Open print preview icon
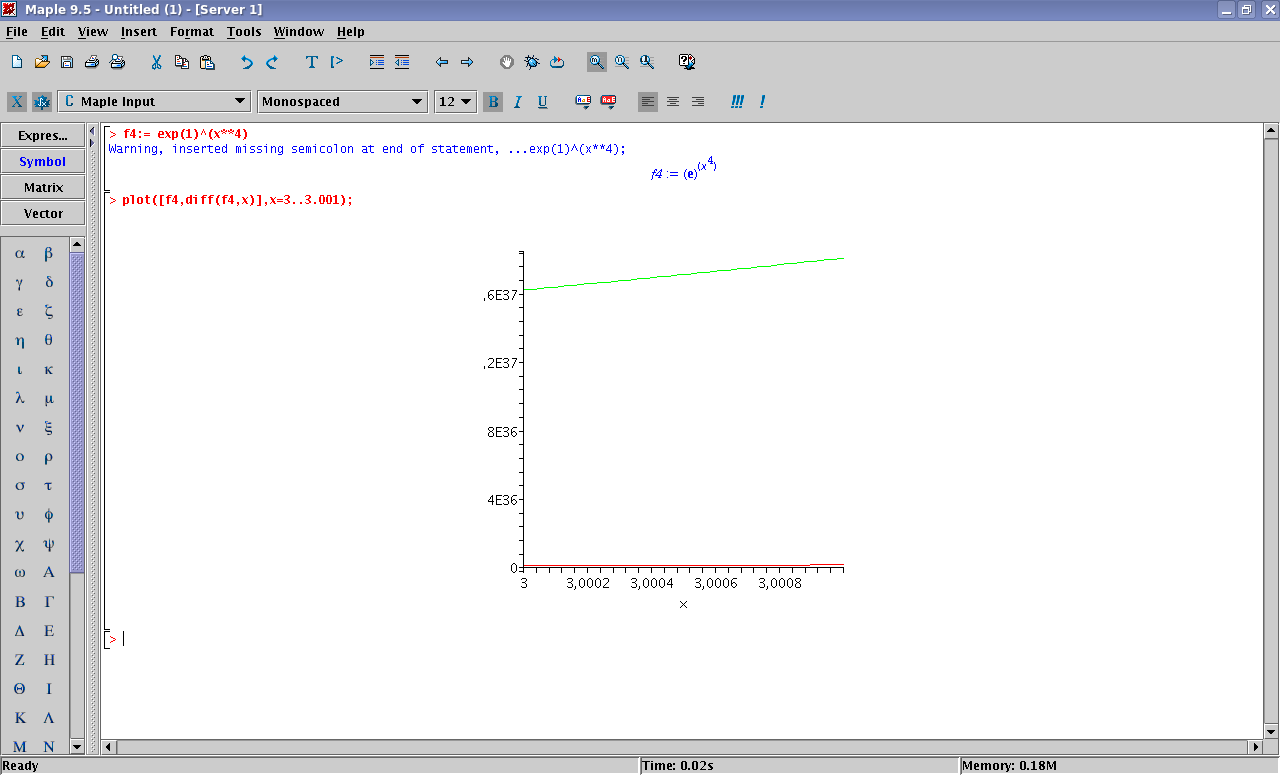Image resolution: width=1280 pixels, height=775 pixels. coord(117,62)
